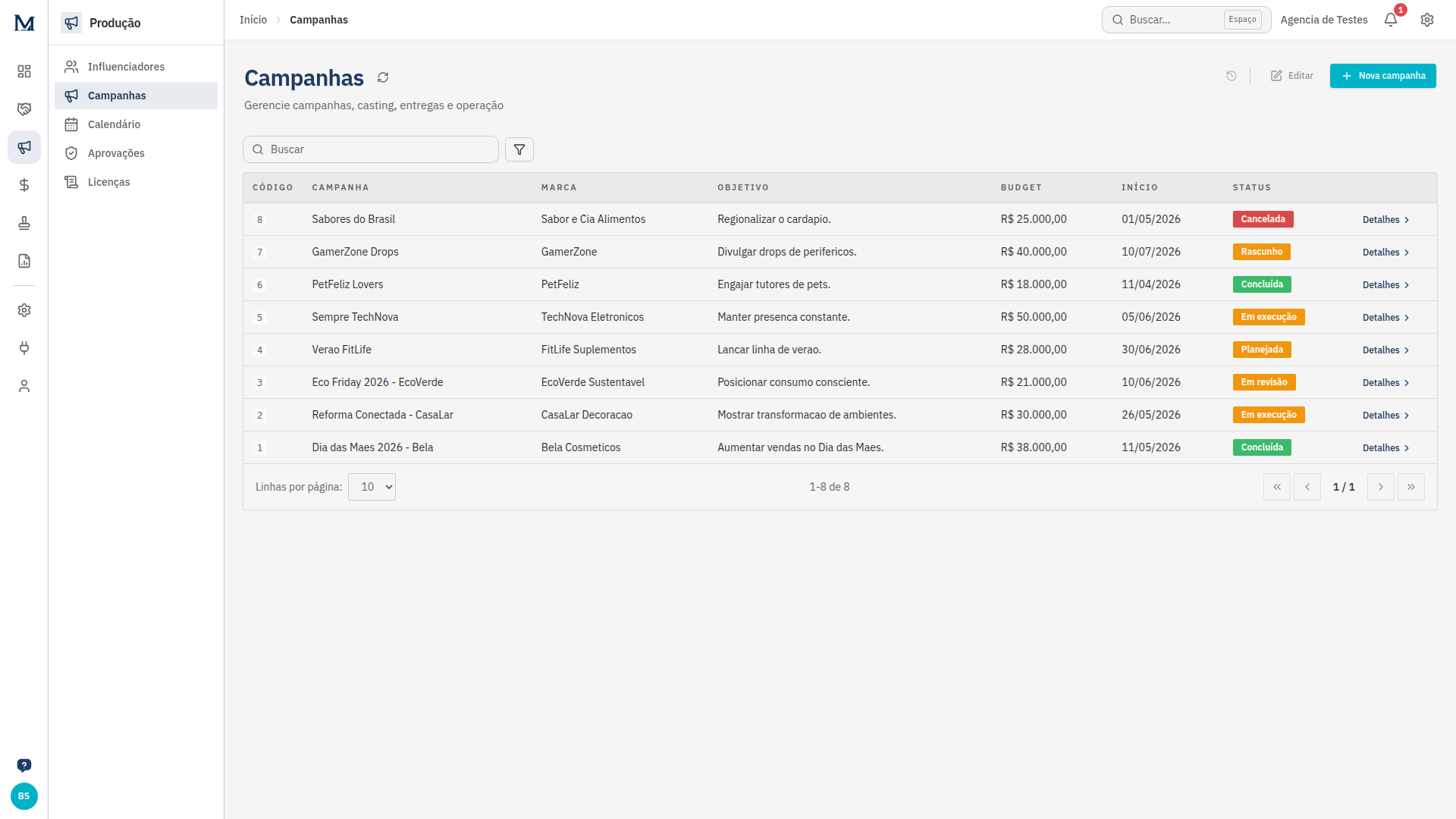This screenshot has height=819, width=1456.
Task: Open Detalhes for Dia das Maes 2026
Action: 1385,448
